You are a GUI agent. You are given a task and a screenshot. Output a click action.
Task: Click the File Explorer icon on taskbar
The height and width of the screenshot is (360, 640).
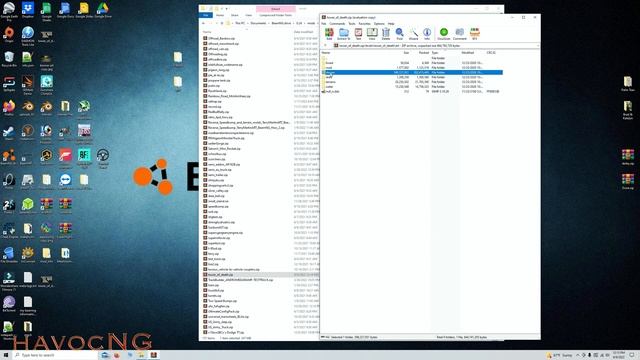click(141, 355)
